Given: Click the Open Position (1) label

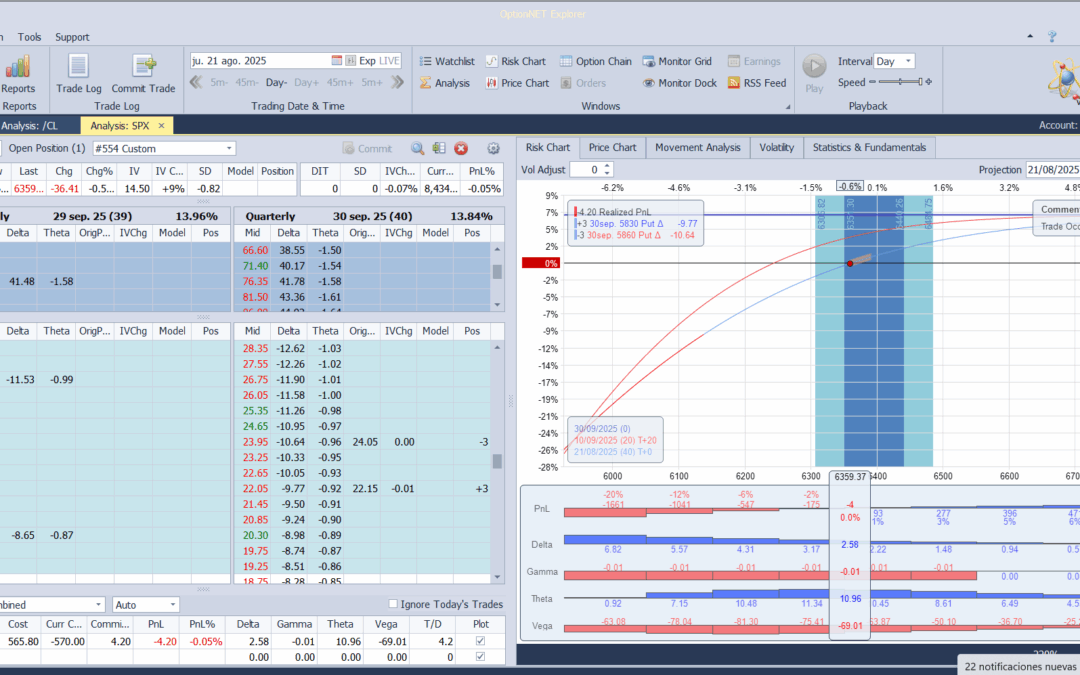Looking at the screenshot, I should tap(47, 148).
